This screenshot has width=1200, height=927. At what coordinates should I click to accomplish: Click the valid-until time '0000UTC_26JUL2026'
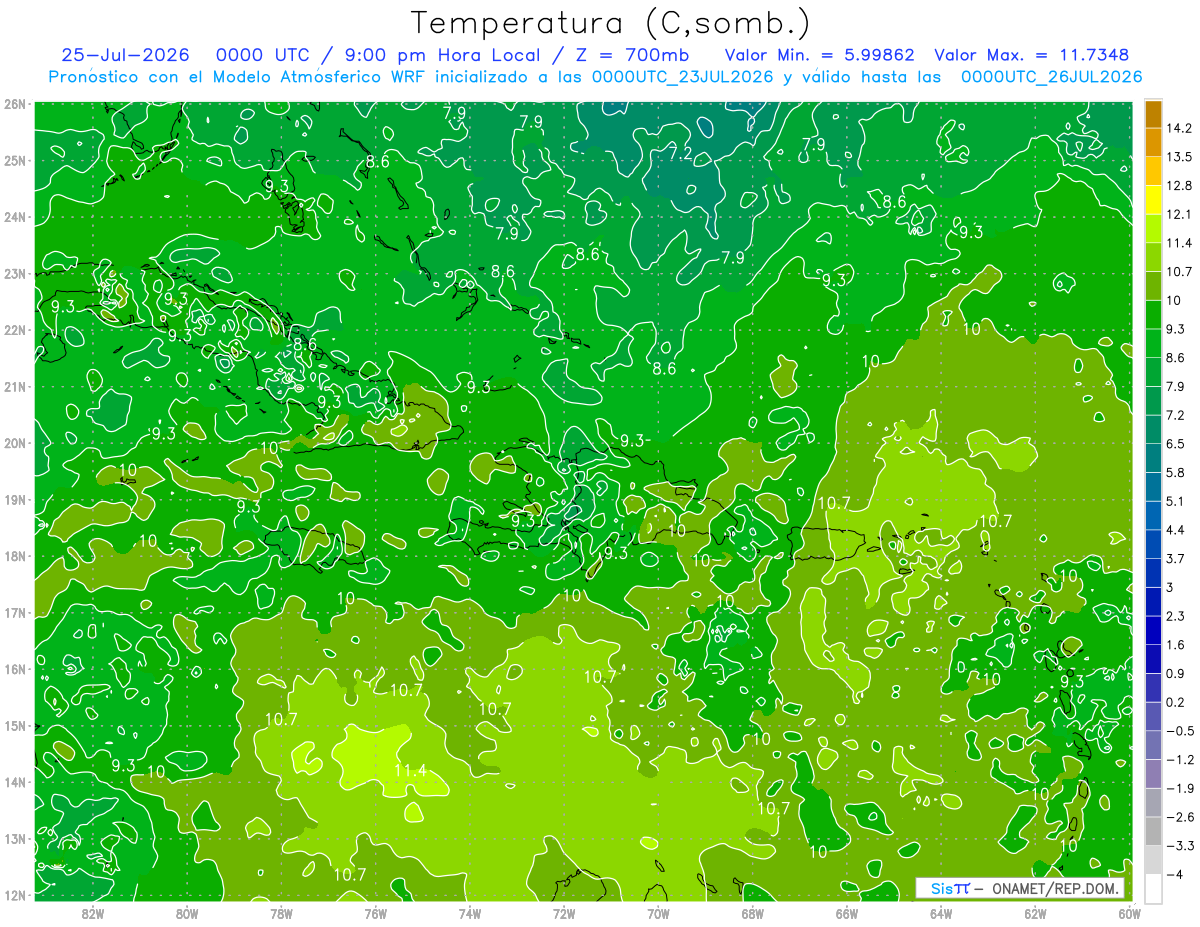1051,77
